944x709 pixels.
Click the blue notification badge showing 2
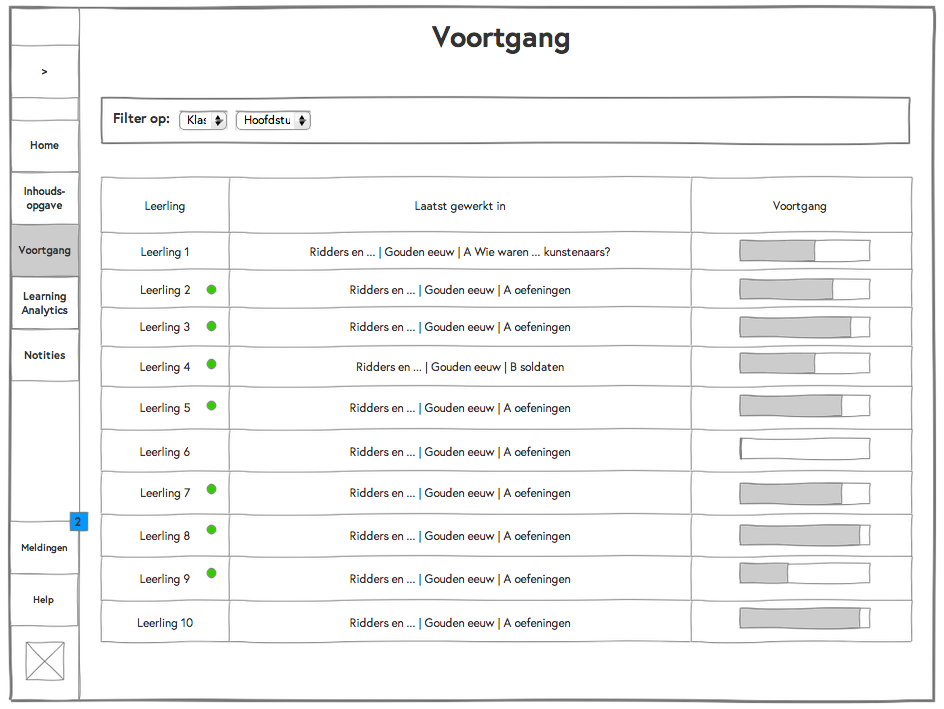click(79, 521)
